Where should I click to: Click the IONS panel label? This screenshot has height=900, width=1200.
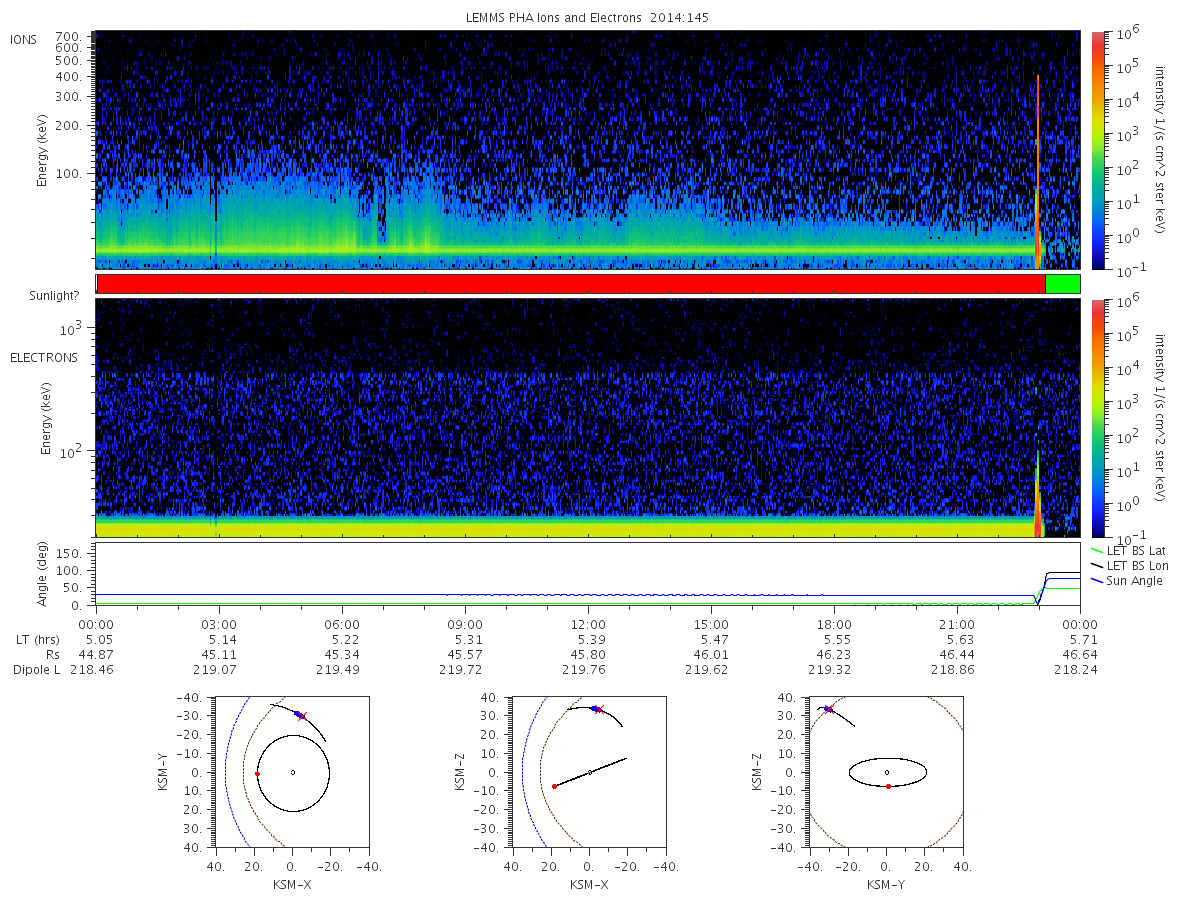pyautogui.click(x=23, y=39)
